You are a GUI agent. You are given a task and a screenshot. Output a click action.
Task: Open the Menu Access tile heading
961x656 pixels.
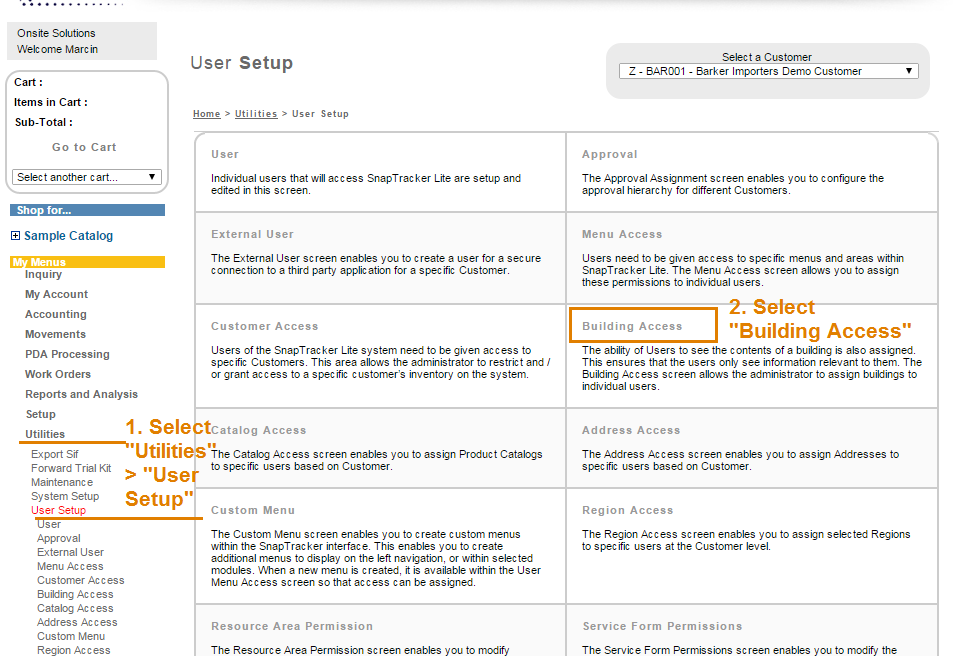(x=622, y=234)
